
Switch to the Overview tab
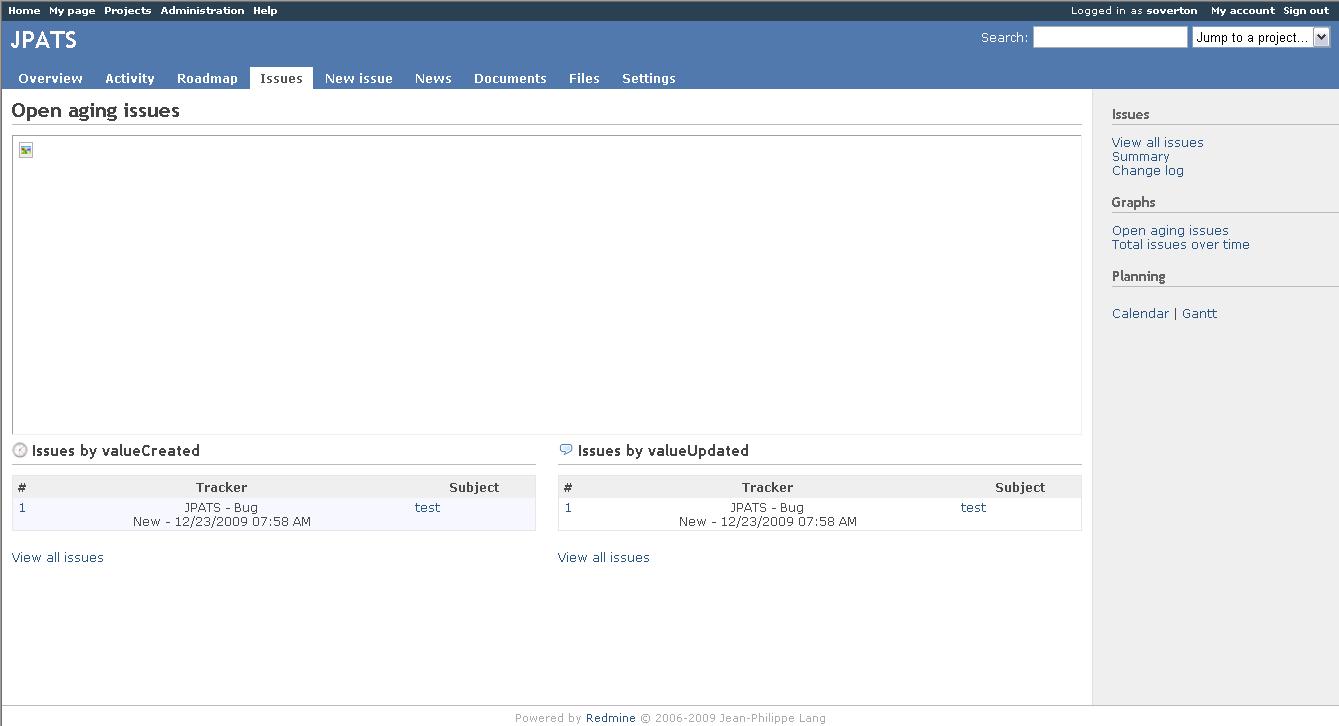(51, 78)
